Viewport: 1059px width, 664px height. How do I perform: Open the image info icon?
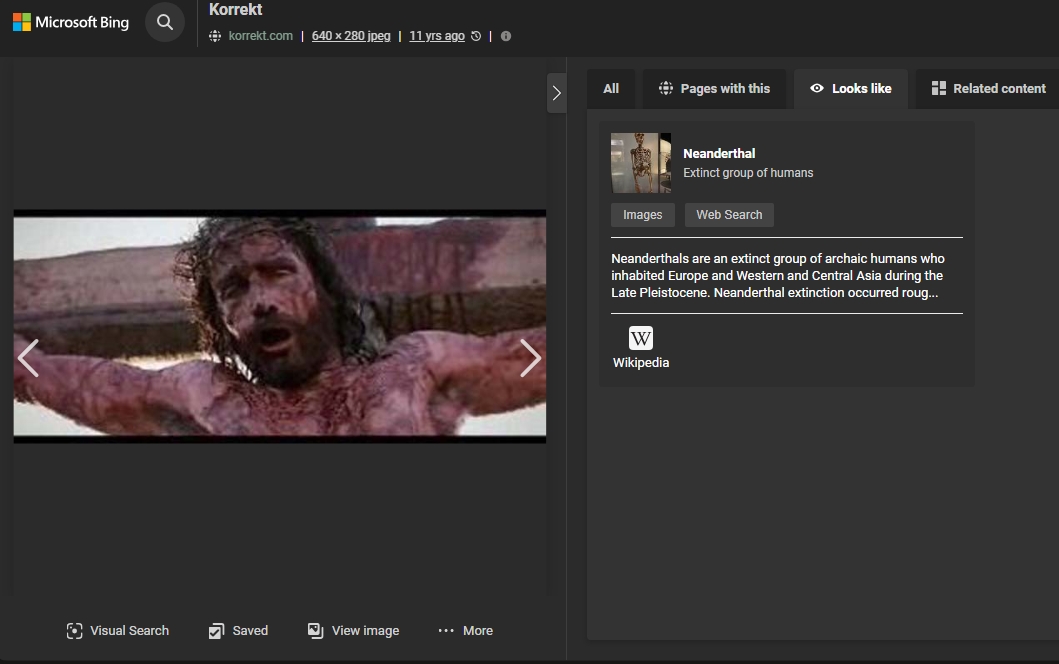[x=506, y=36]
